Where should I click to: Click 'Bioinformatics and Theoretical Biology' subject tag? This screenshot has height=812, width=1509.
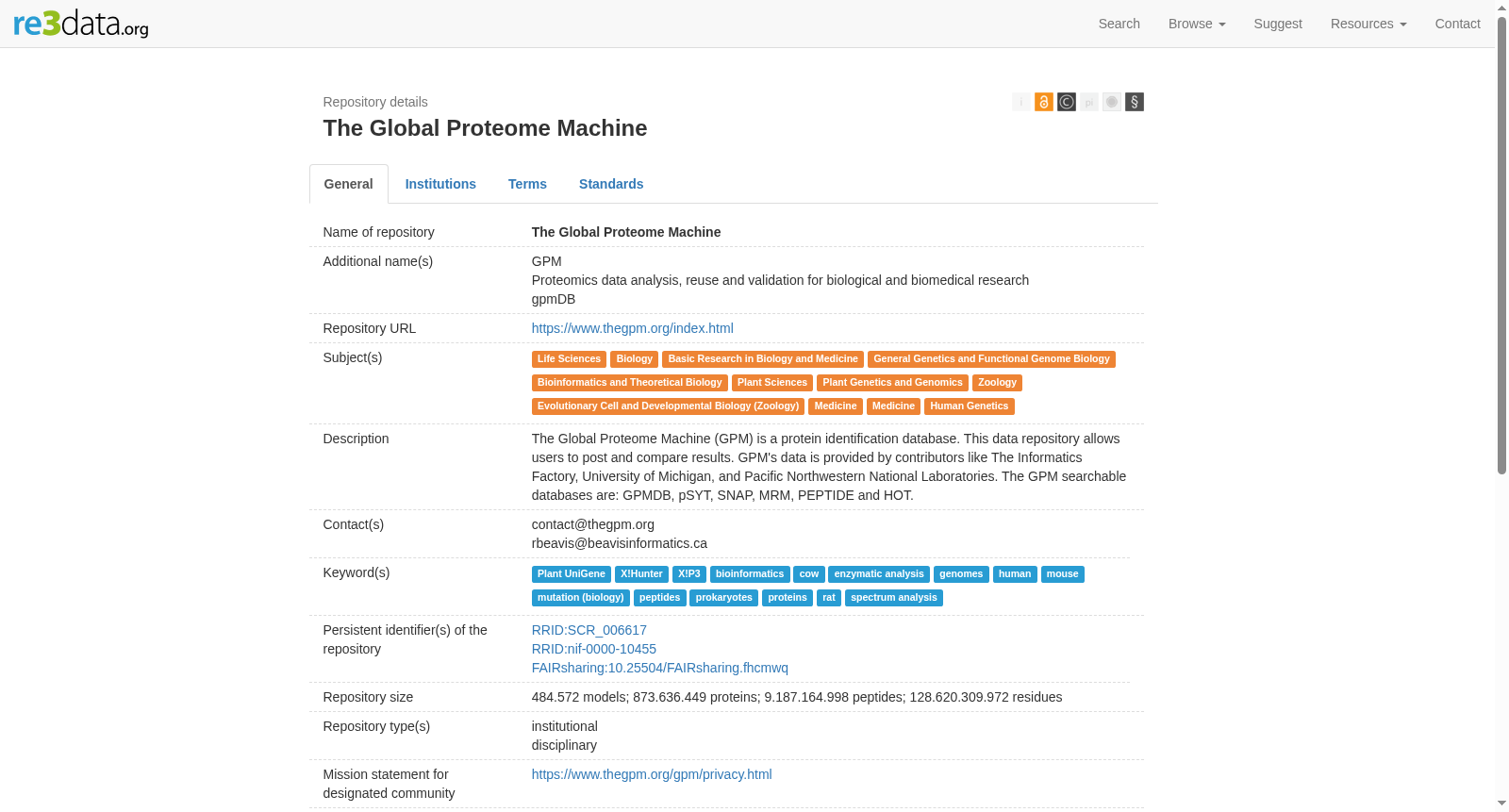630,383
